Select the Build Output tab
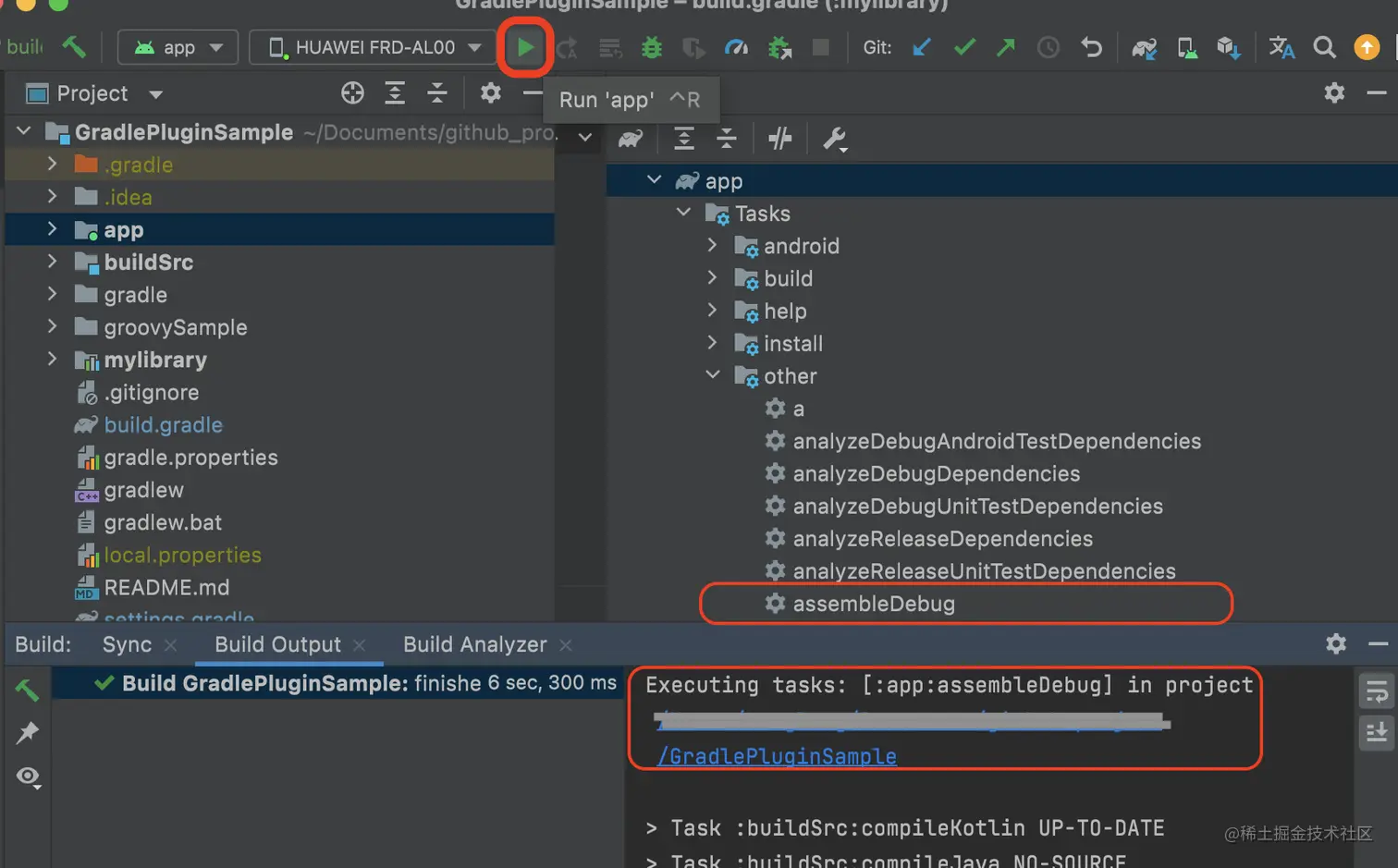This screenshot has height=868, width=1398. [x=277, y=644]
